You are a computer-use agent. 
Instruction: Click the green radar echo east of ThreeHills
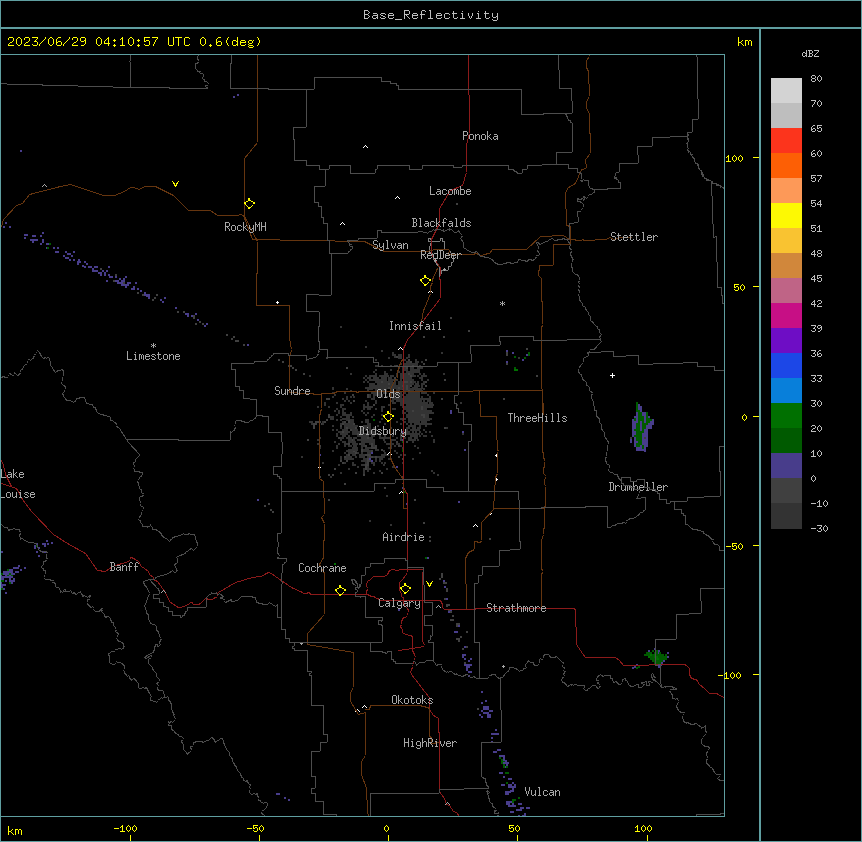[x=641, y=427]
